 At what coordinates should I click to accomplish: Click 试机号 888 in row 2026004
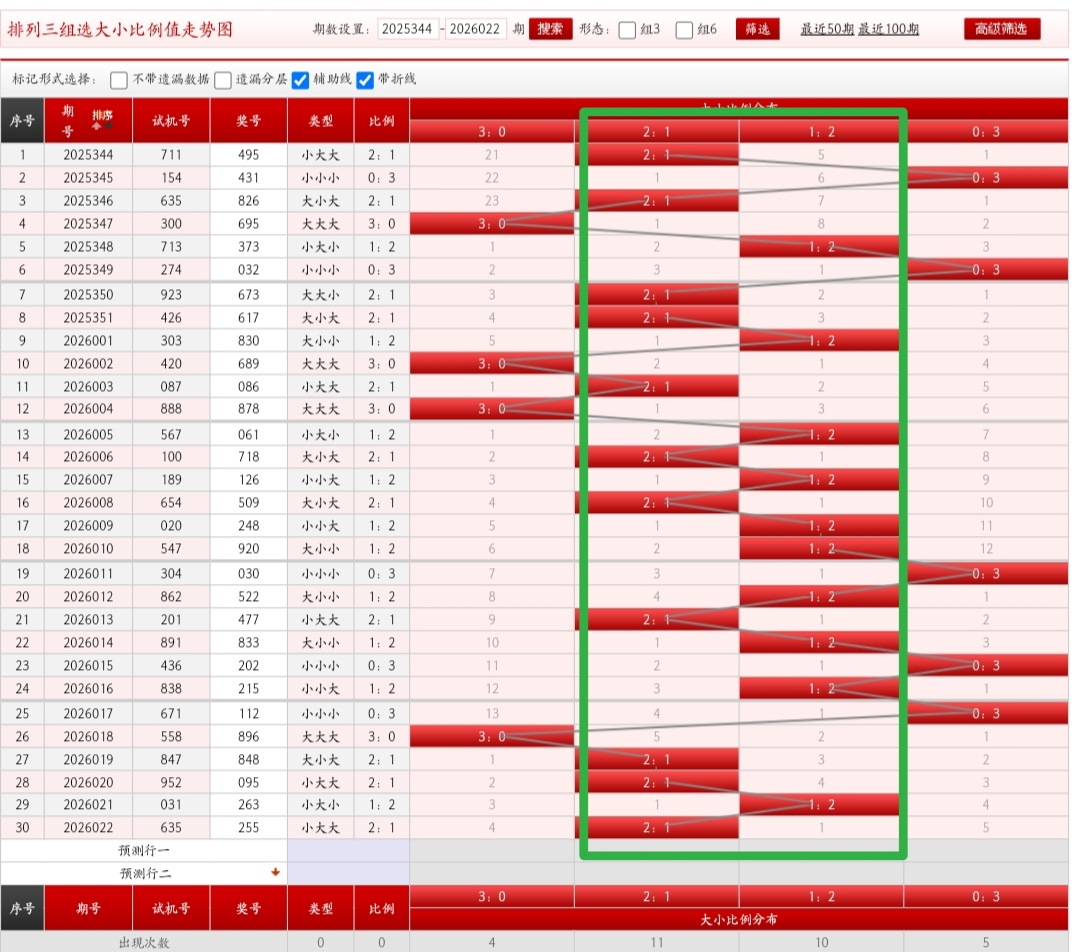pyautogui.click(x=171, y=409)
